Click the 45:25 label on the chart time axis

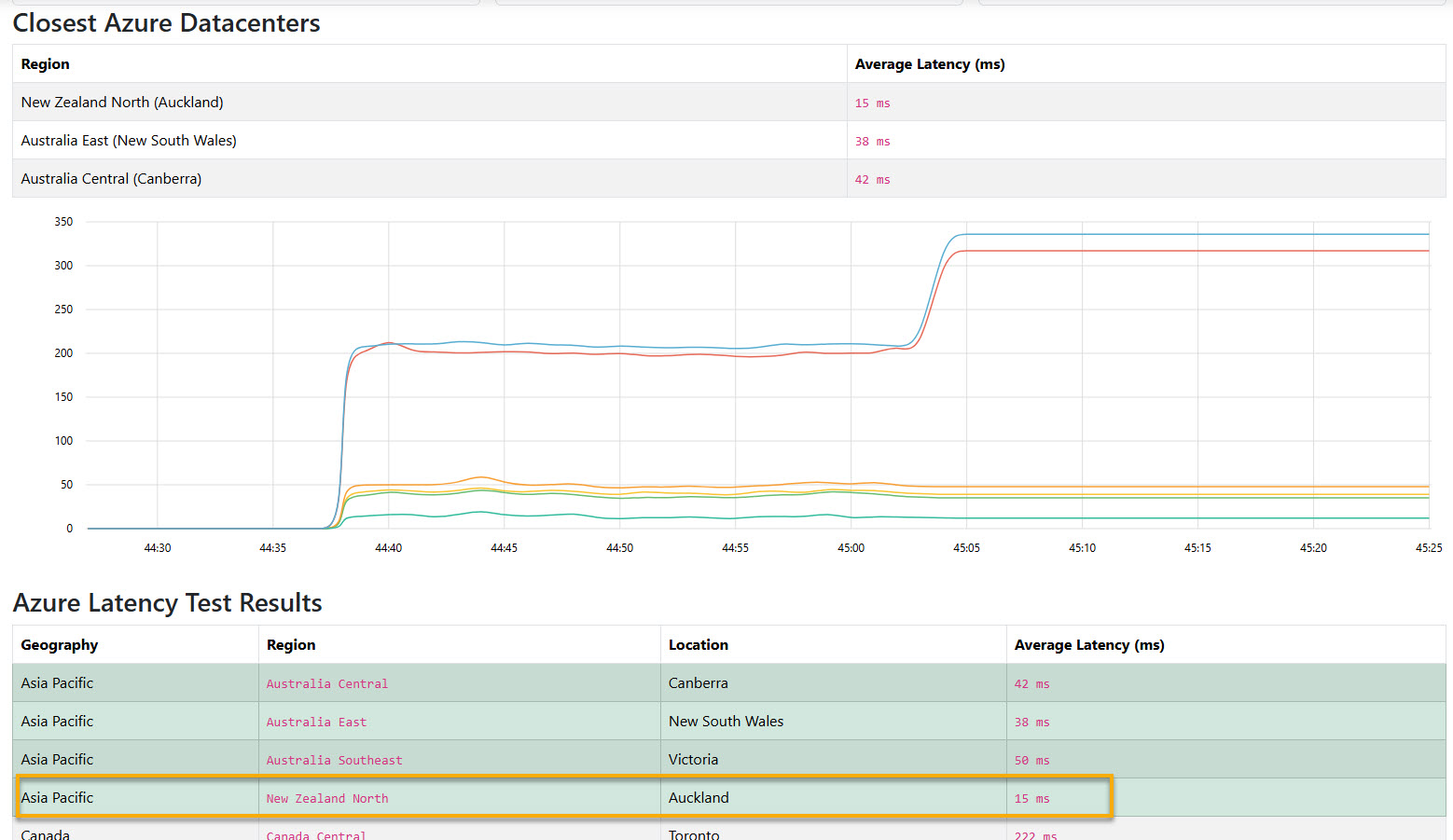pyautogui.click(x=1429, y=548)
